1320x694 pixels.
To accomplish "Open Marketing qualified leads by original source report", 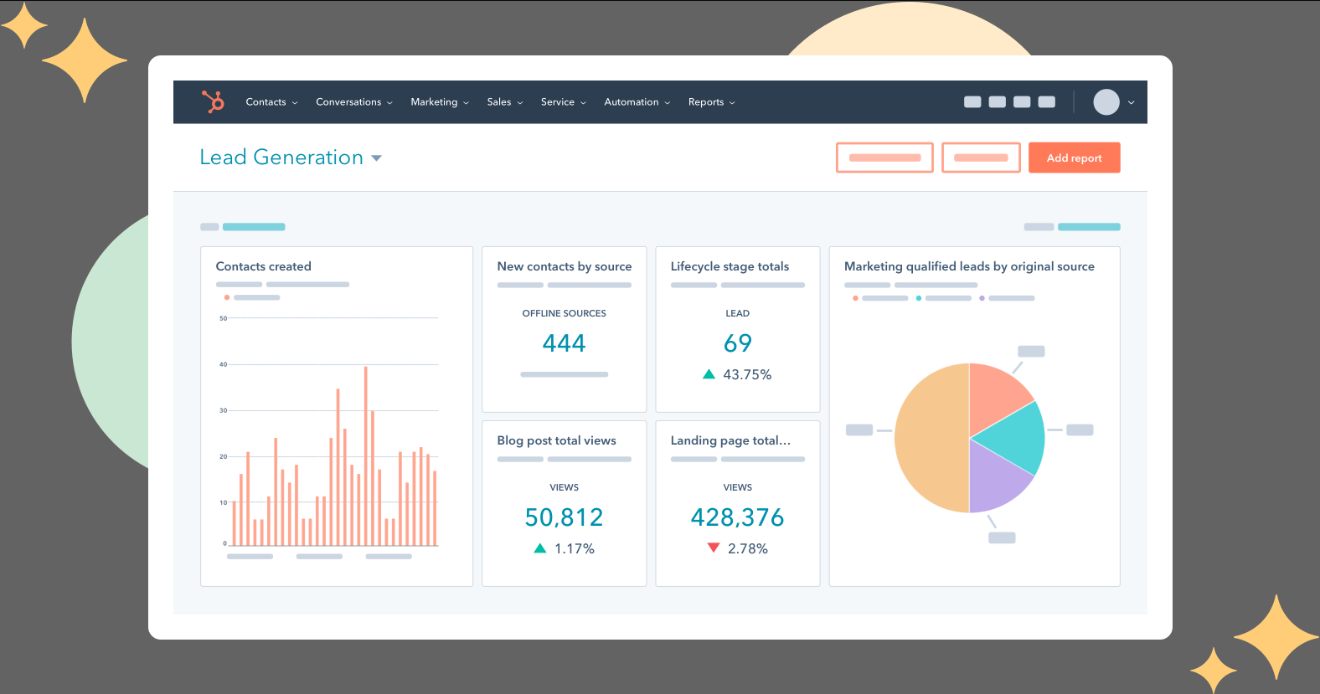I will pyautogui.click(x=969, y=266).
